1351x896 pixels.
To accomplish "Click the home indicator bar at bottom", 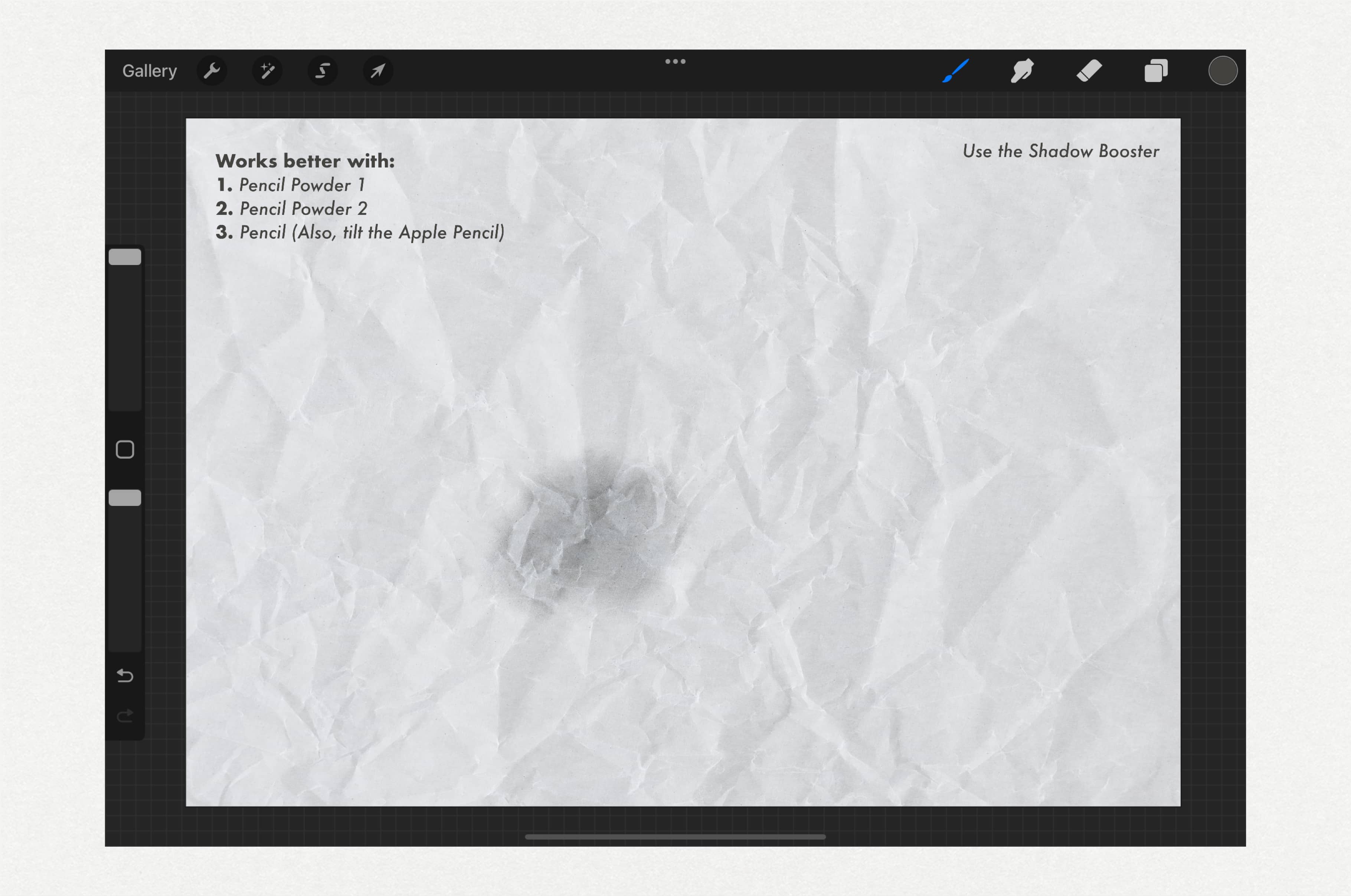I will pyautogui.click(x=675, y=837).
